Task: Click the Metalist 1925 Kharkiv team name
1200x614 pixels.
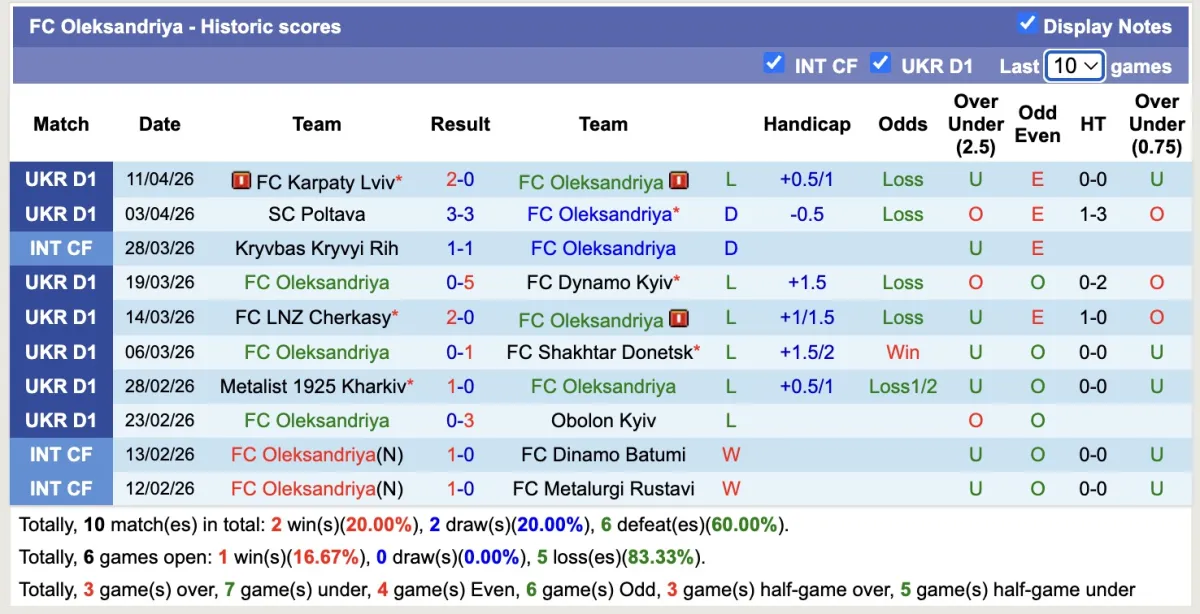Action: pos(313,386)
